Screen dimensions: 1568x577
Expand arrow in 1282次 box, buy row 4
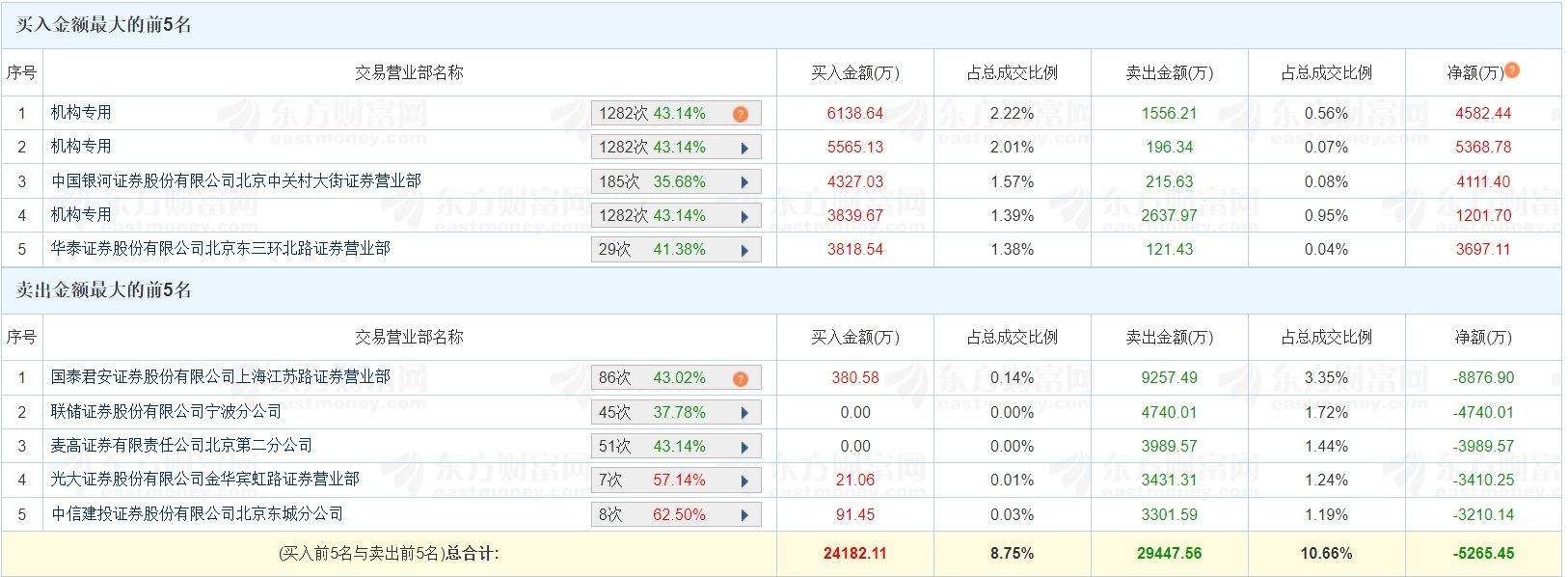(744, 216)
